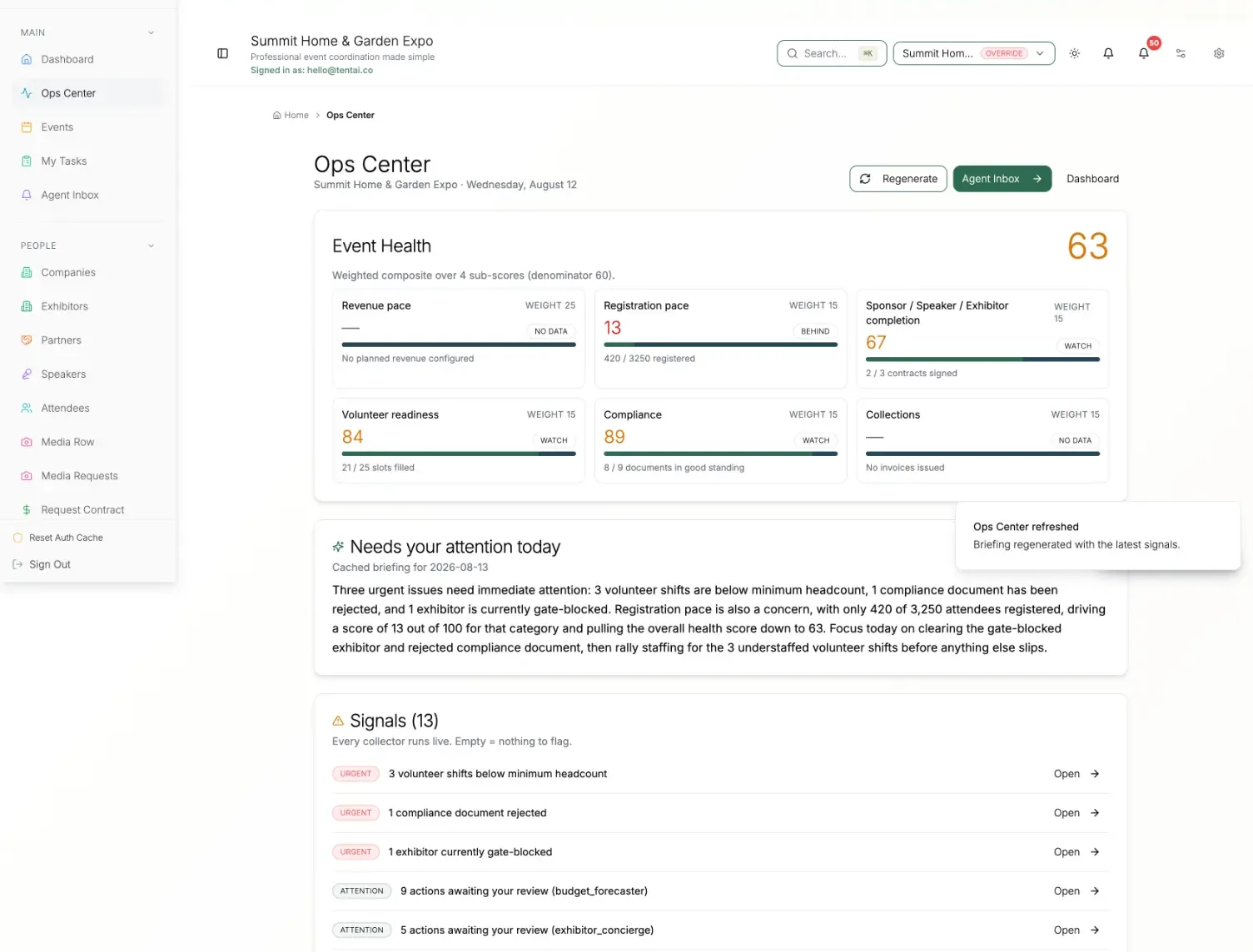Click the sparkle icon beside Needs your attention

338,547
